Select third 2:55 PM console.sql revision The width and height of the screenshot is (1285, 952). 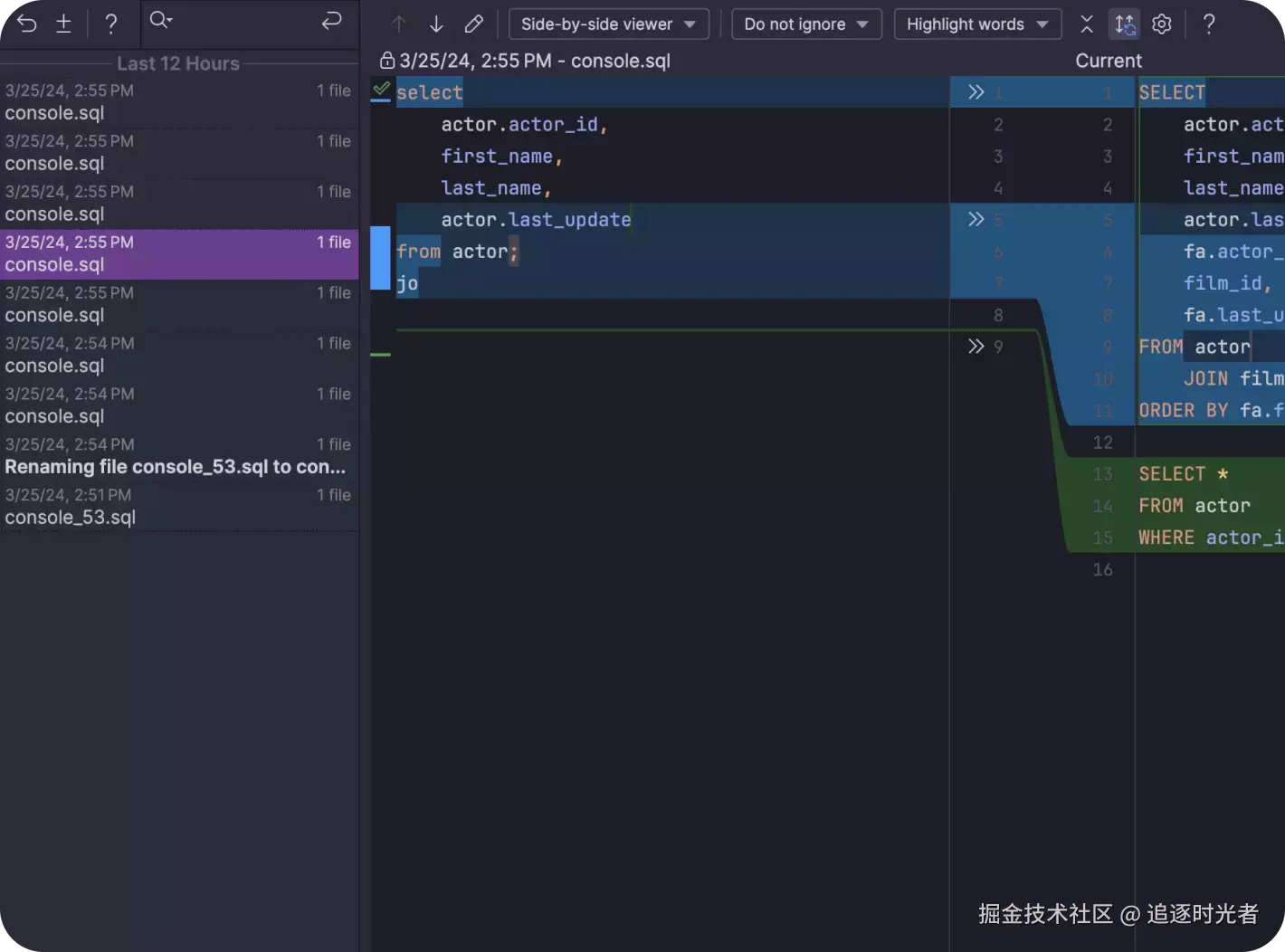[x=179, y=204]
